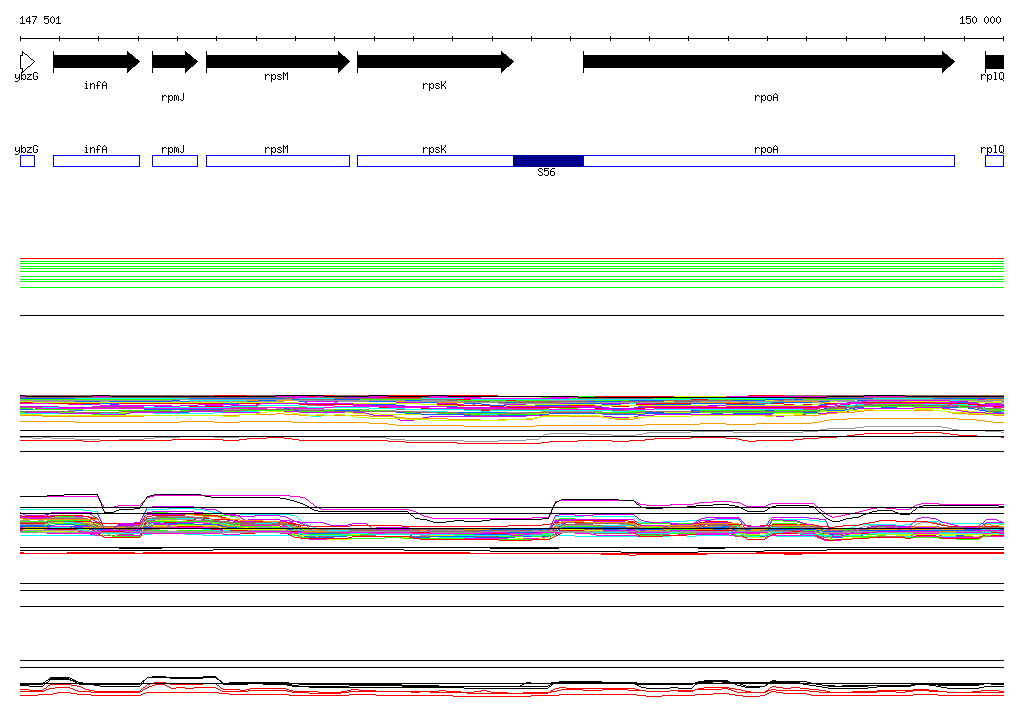Click the rpsK blue outlined box

[x=435, y=161]
